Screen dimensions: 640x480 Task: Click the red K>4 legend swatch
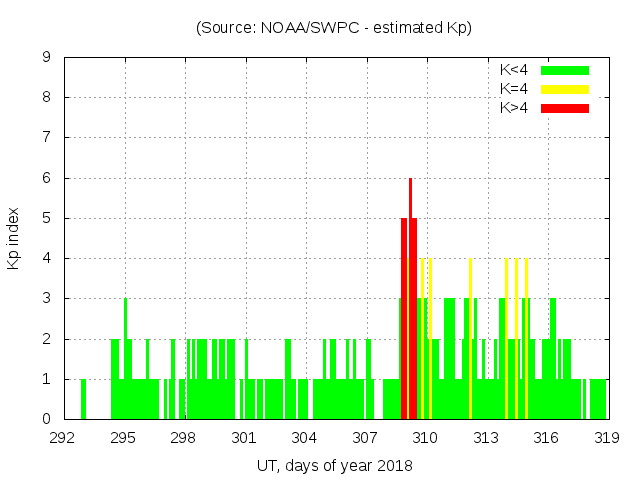565,108
